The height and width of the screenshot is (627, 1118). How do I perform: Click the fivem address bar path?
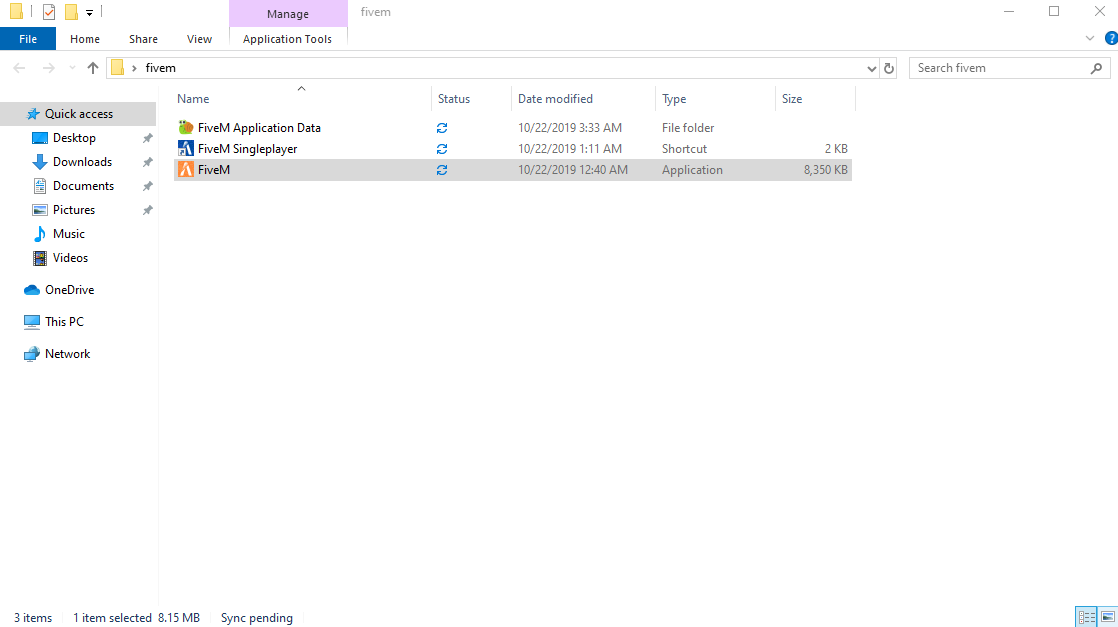click(160, 68)
